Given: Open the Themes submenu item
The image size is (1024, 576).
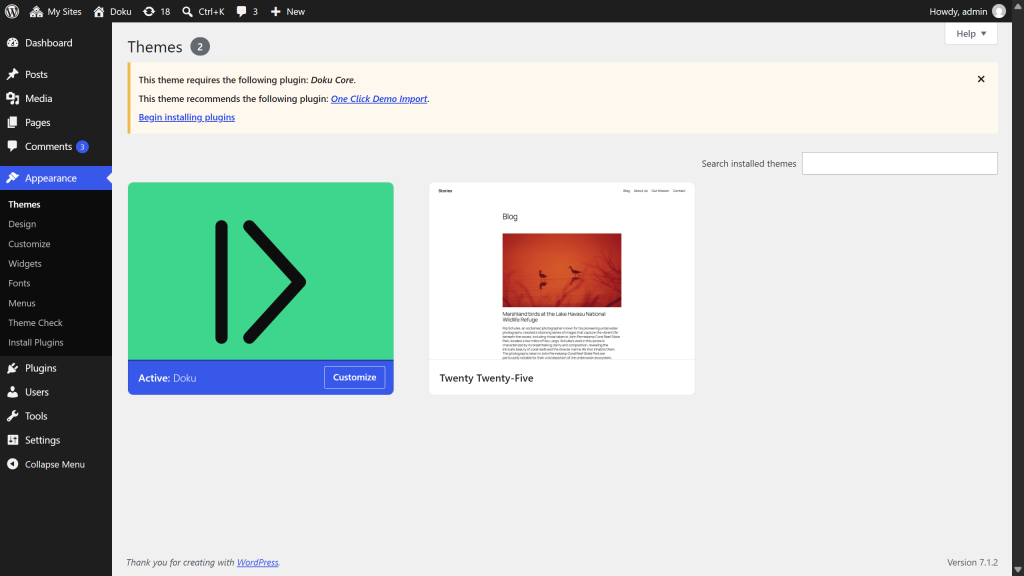Looking at the screenshot, I should [x=24, y=204].
